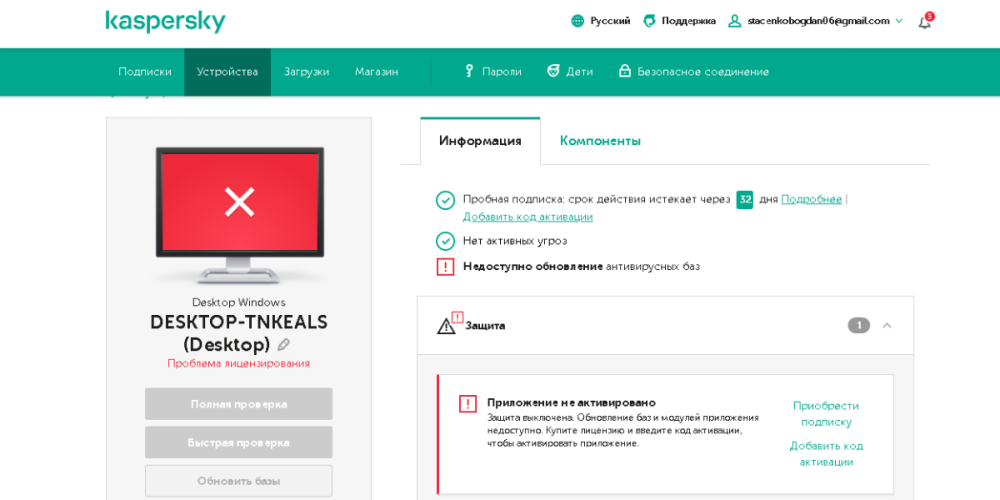Screen dimensions: 1000x500
Task: Click red alert icon beside Недоступно обновление
Action: pyautogui.click(x=445, y=267)
